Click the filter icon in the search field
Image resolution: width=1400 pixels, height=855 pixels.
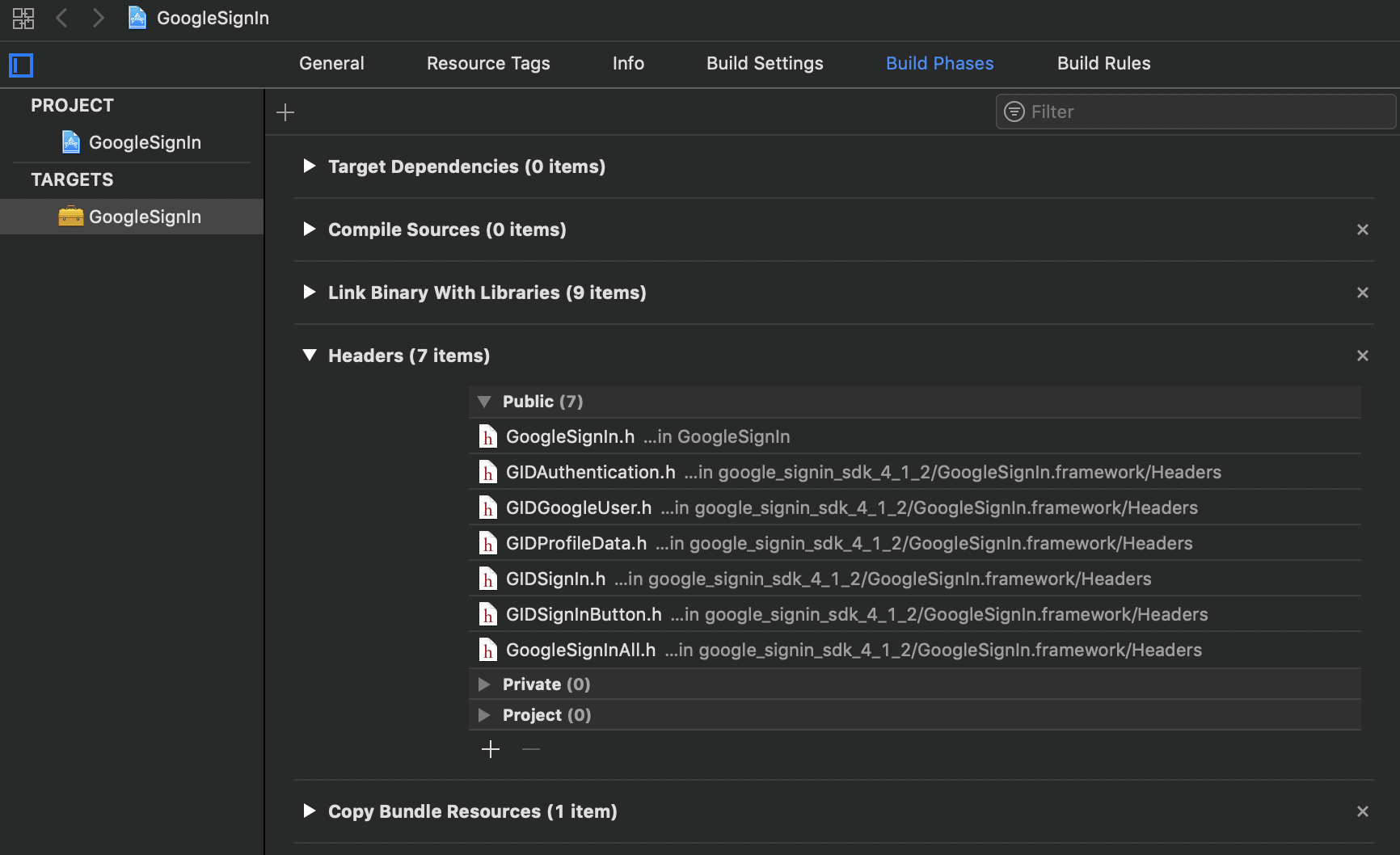pos(1014,112)
